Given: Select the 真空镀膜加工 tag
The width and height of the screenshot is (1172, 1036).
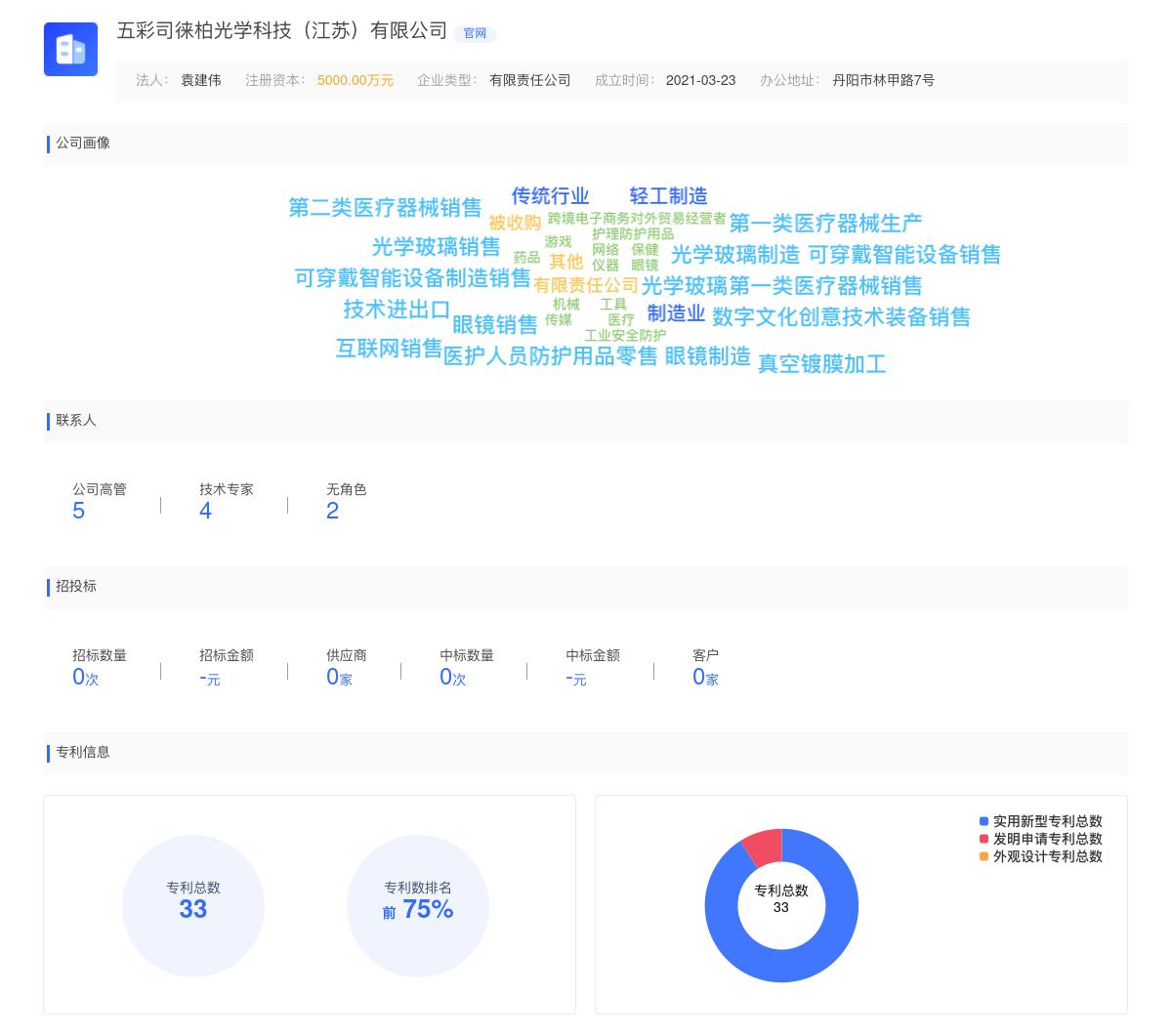Looking at the screenshot, I should (821, 363).
